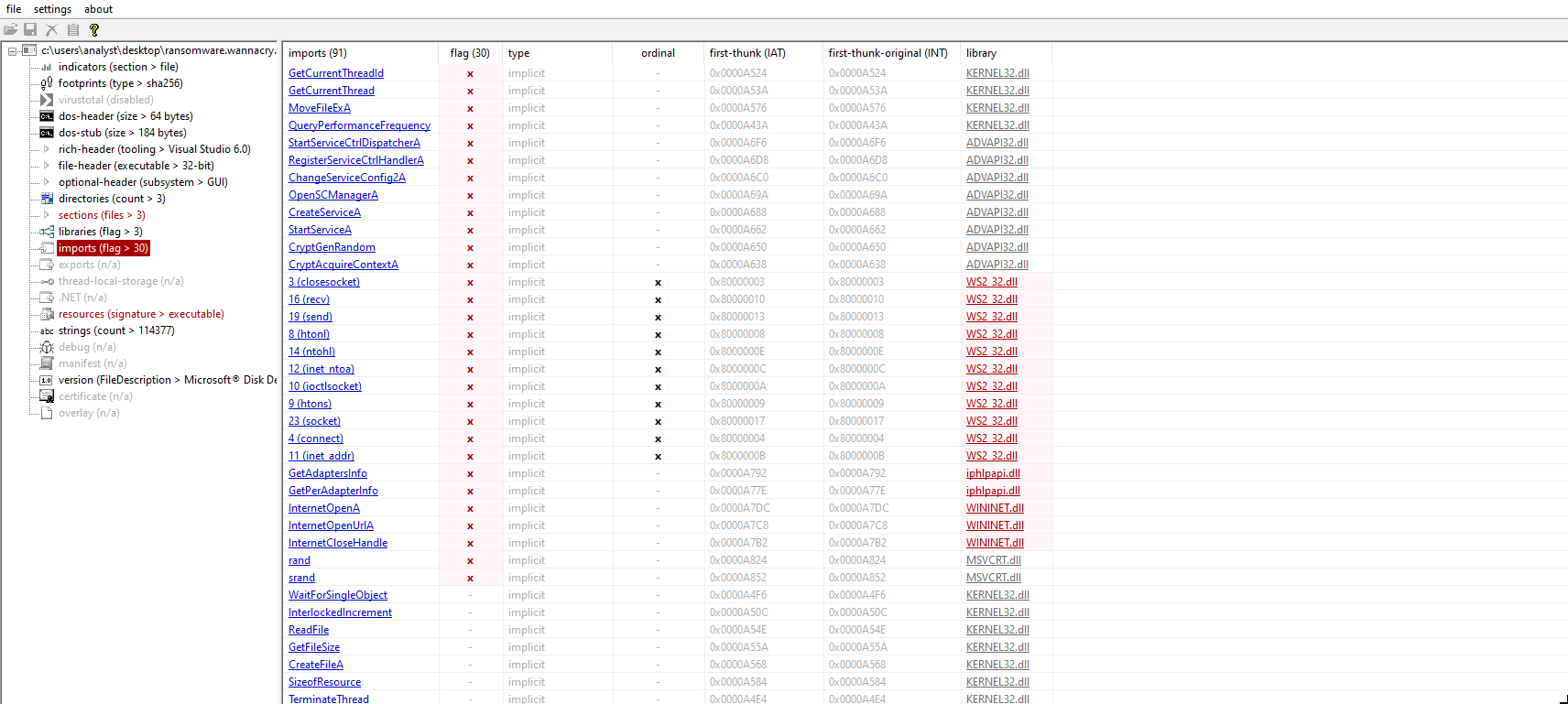Open the 11 (inet_addr) import link

coord(321,456)
